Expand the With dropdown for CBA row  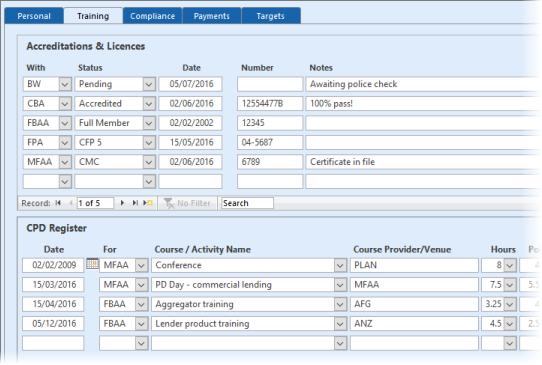(x=65, y=104)
